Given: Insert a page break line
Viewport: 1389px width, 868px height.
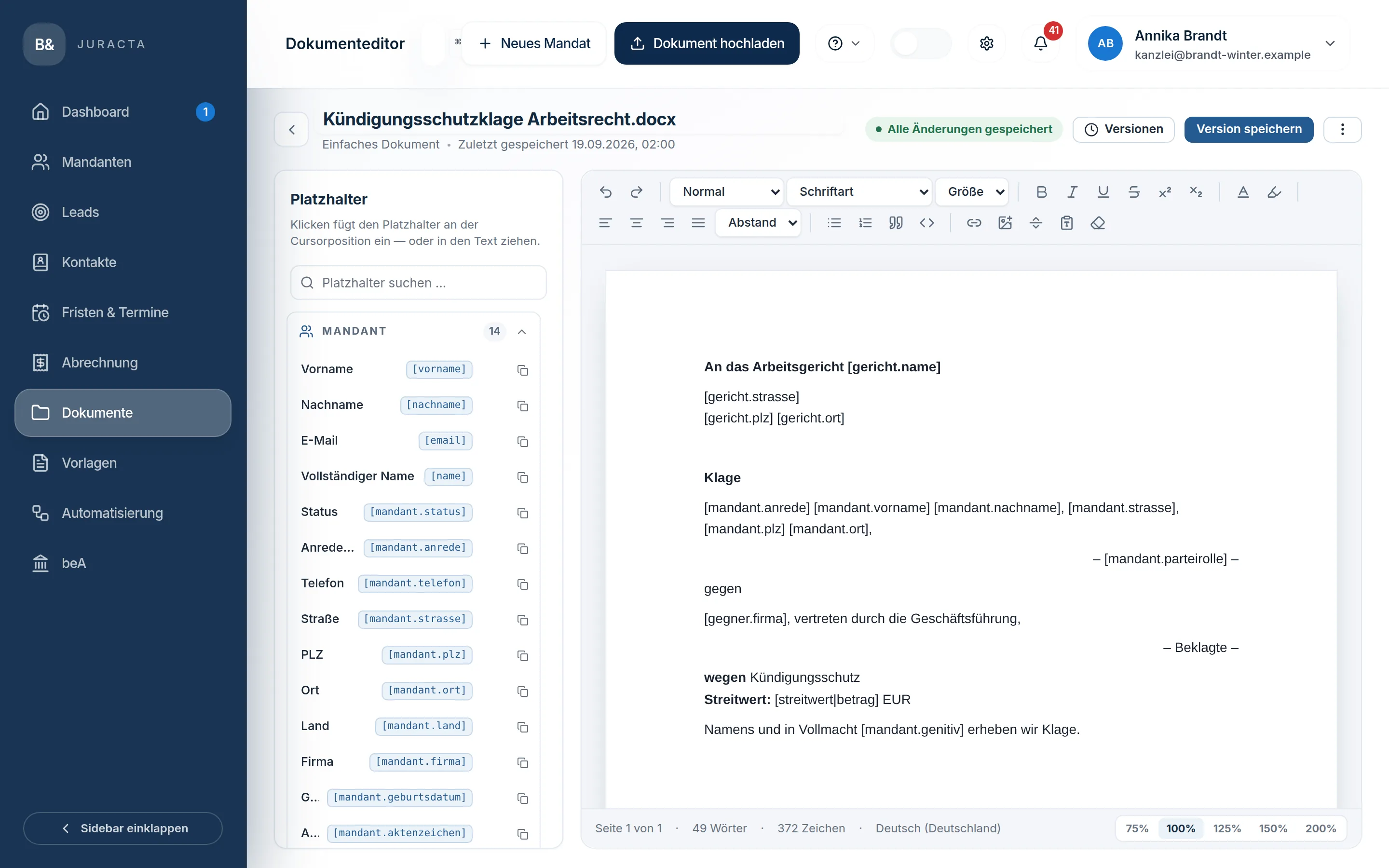Looking at the screenshot, I should pyautogui.click(x=1036, y=223).
